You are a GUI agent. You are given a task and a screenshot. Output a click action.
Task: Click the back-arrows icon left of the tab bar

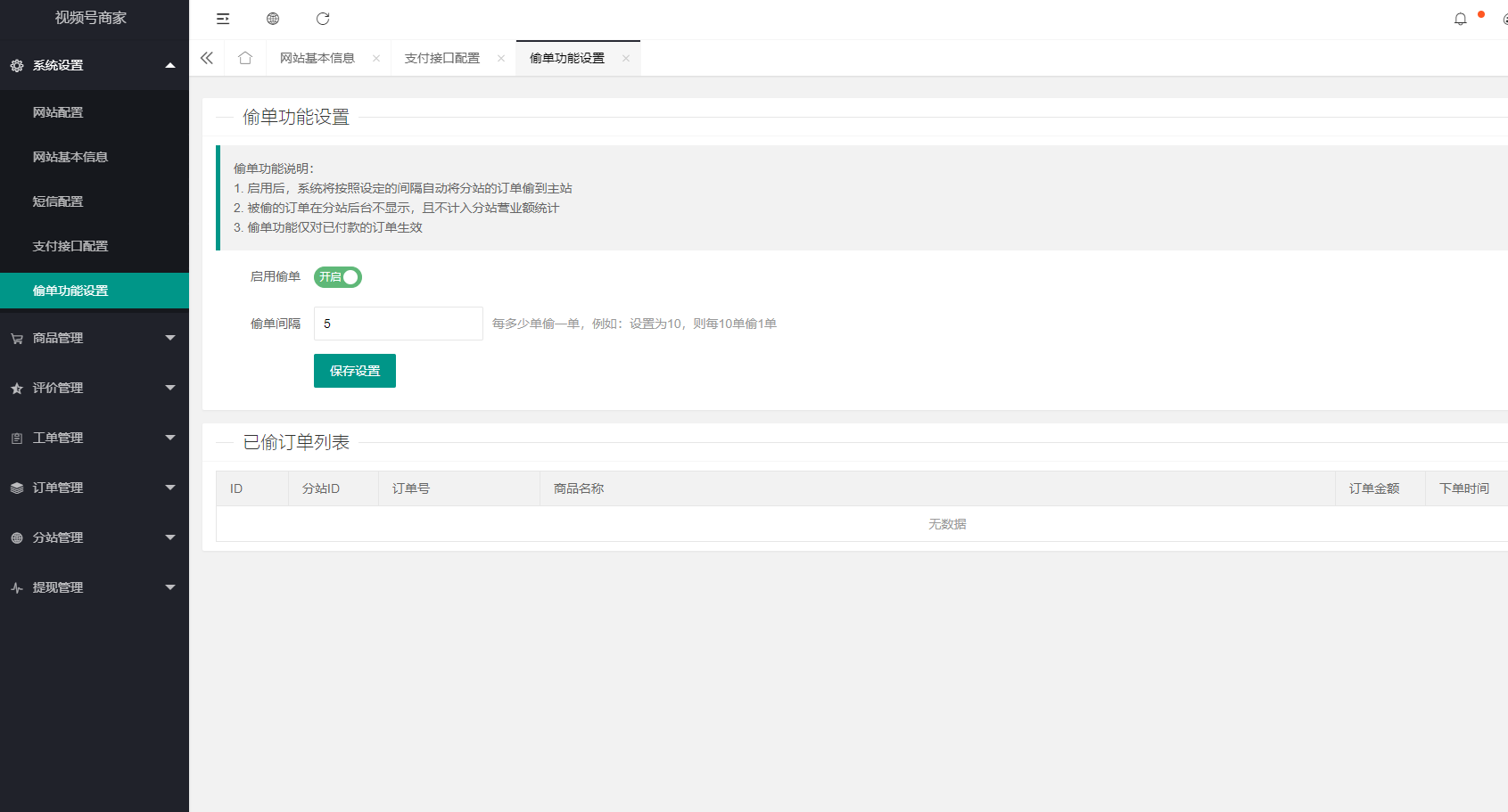click(x=206, y=57)
